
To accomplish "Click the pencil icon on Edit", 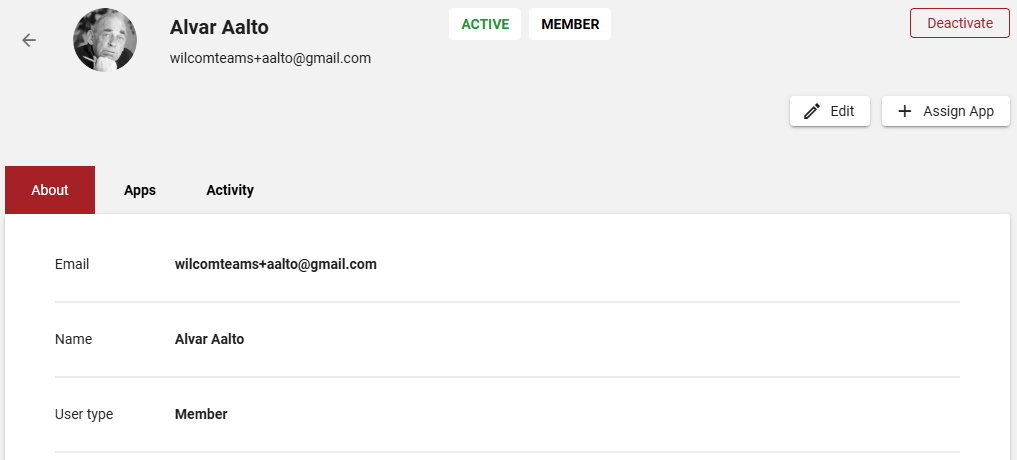I will pos(812,111).
